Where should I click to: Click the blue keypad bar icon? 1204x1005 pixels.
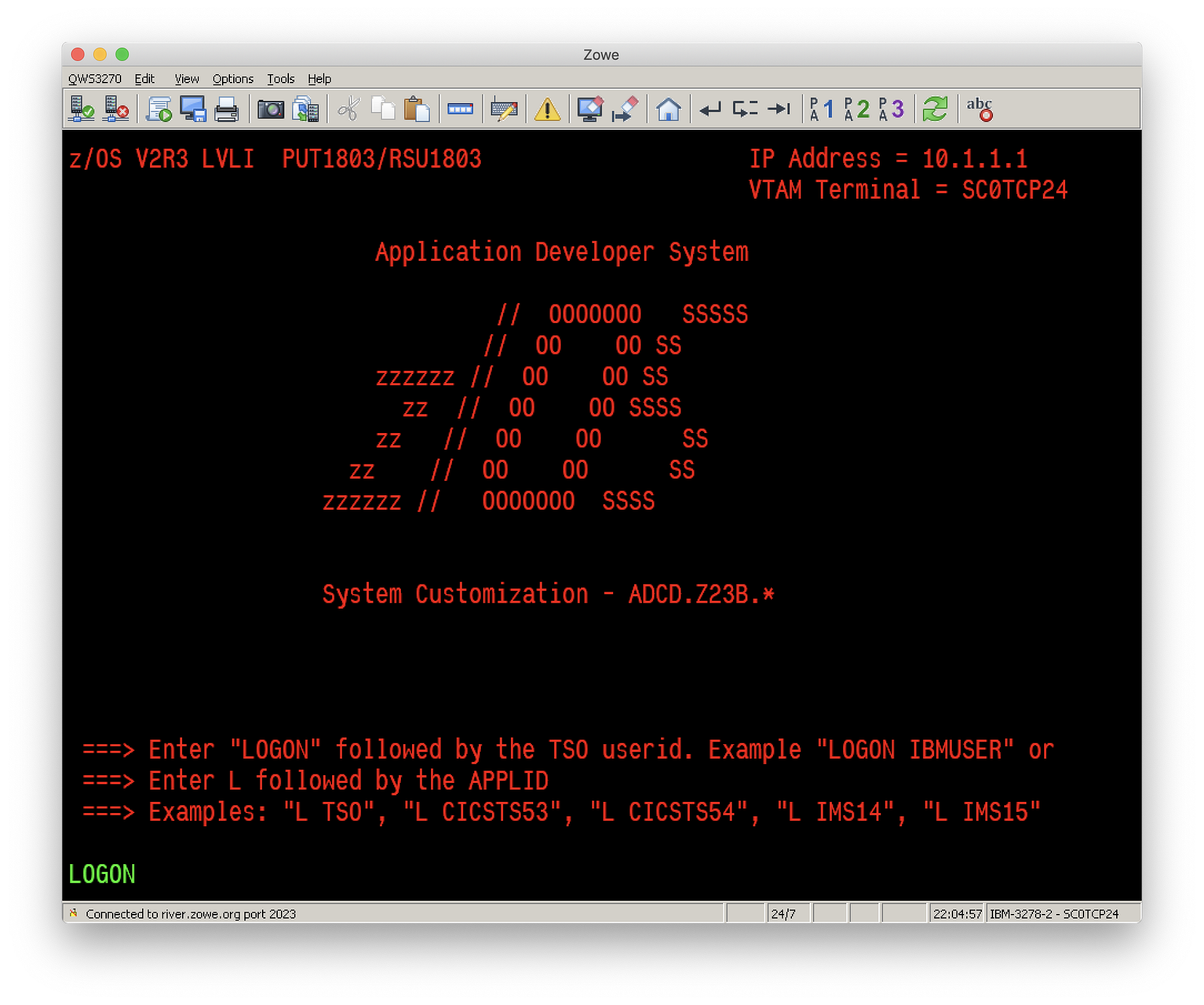(460, 109)
